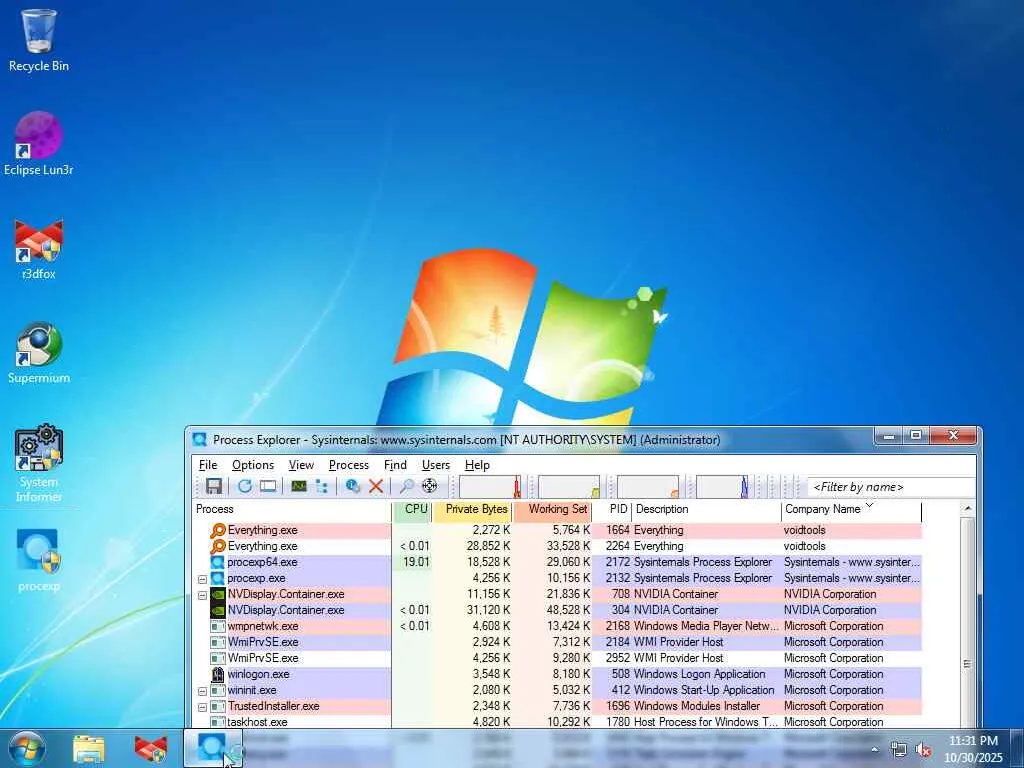Click the Process Explorer taskbar button
This screenshot has width=1024, height=768.
click(x=213, y=748)
